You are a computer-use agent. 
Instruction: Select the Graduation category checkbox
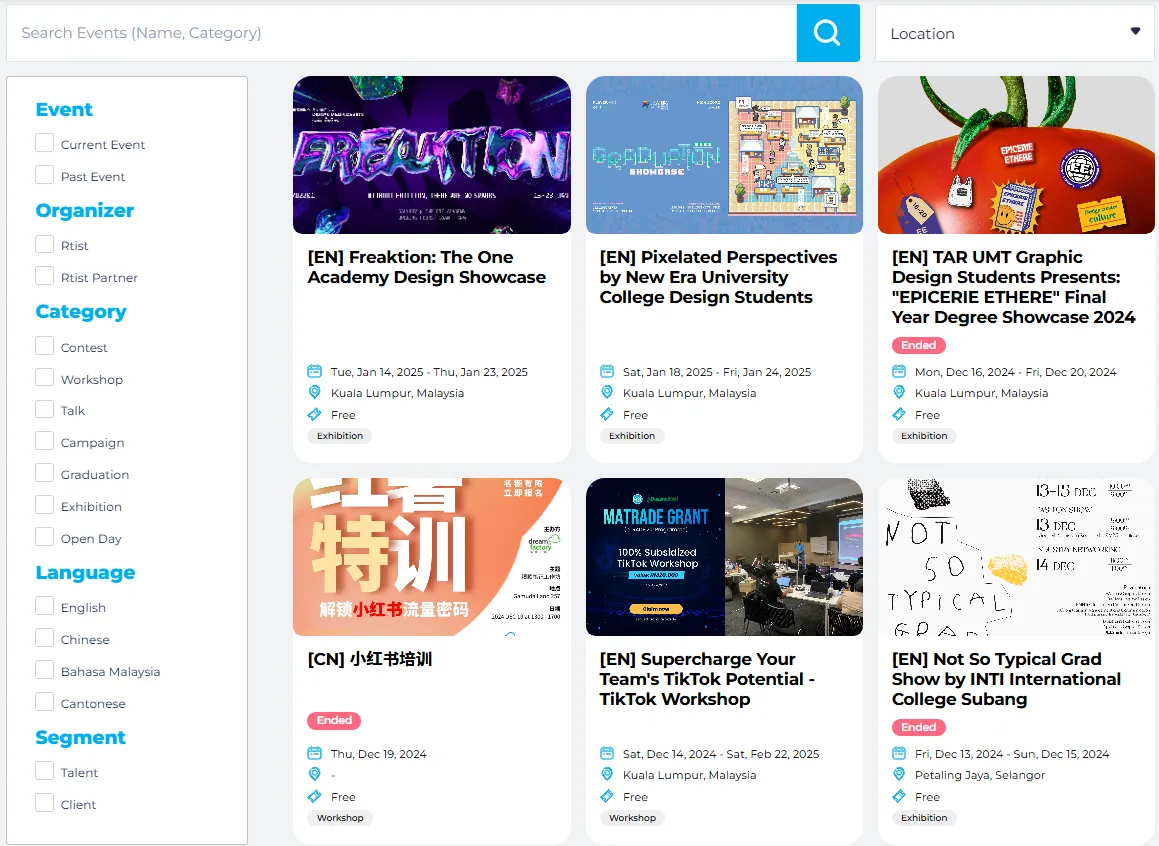(x=44, y=473)
